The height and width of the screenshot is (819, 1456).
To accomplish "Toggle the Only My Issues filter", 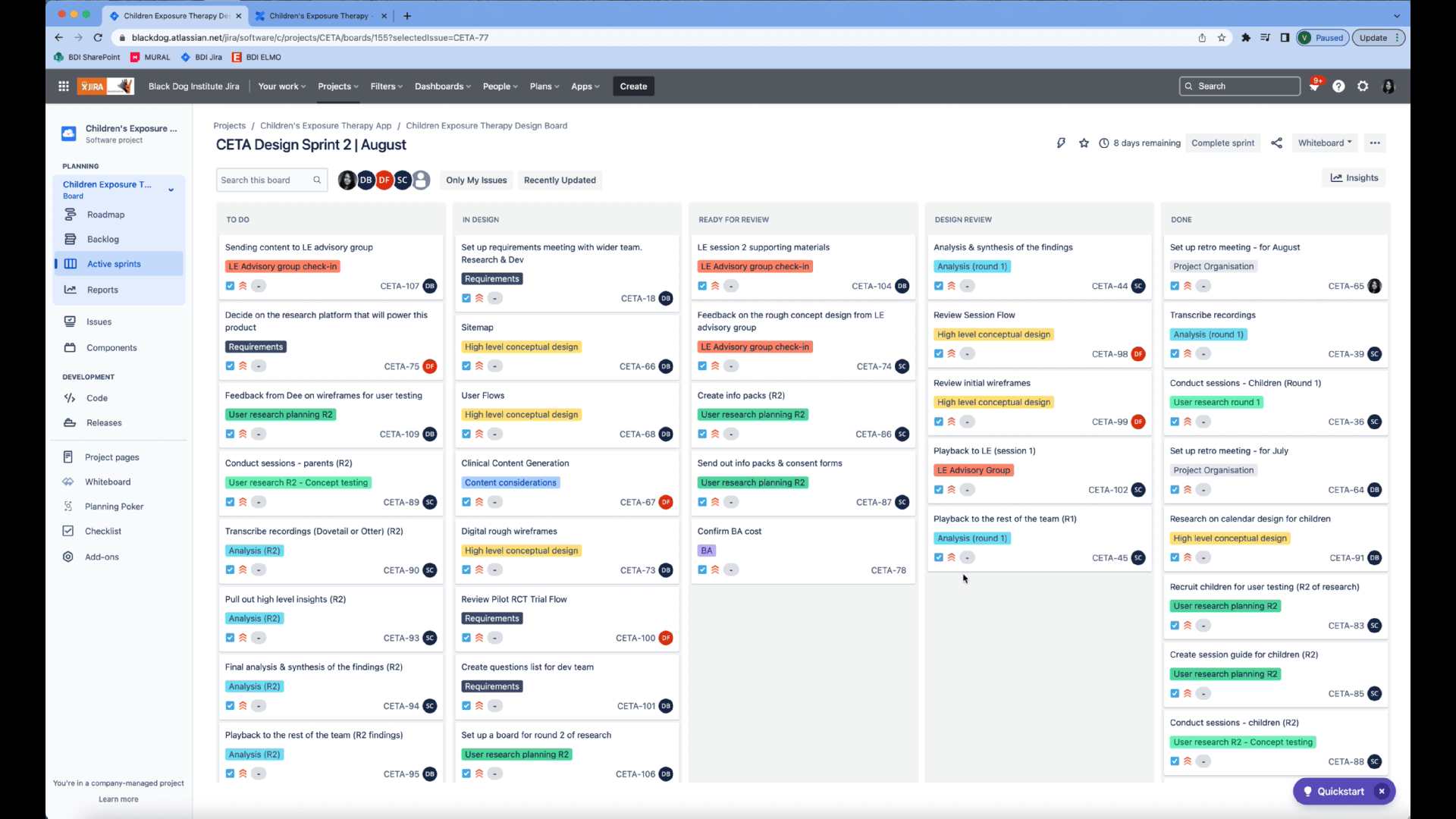I will click(x=476, y=180).
